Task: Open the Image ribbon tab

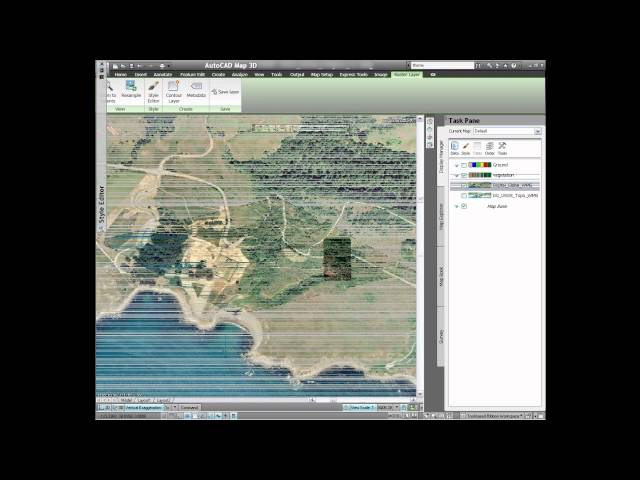Action: pos(380,75)
